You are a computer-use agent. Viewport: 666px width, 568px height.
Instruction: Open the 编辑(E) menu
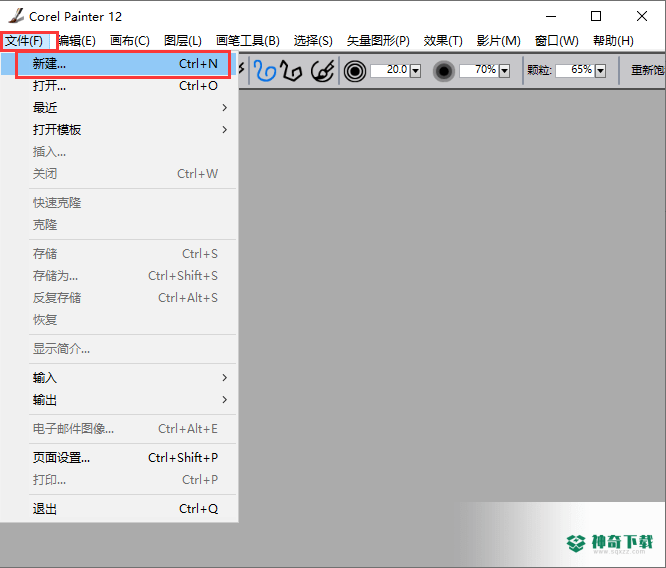click(x=76, y=41)
